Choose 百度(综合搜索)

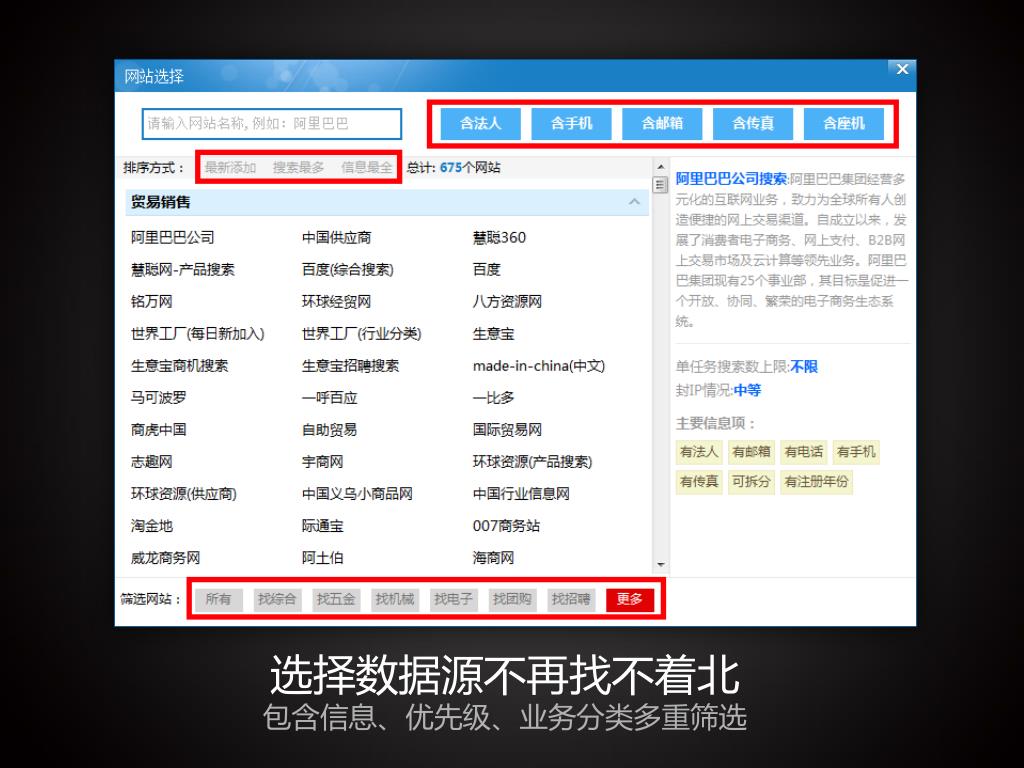pyautogui.click(x=347, y=269)
